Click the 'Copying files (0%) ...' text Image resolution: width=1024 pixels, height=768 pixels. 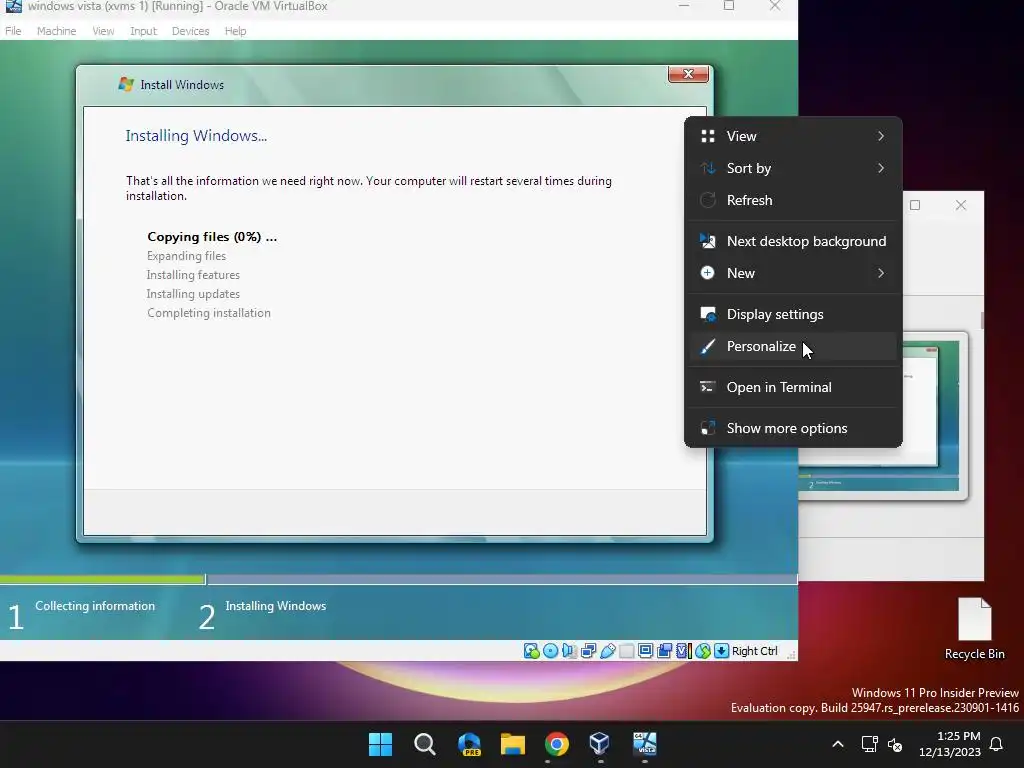pyautogui.click(x=212, y=236)
